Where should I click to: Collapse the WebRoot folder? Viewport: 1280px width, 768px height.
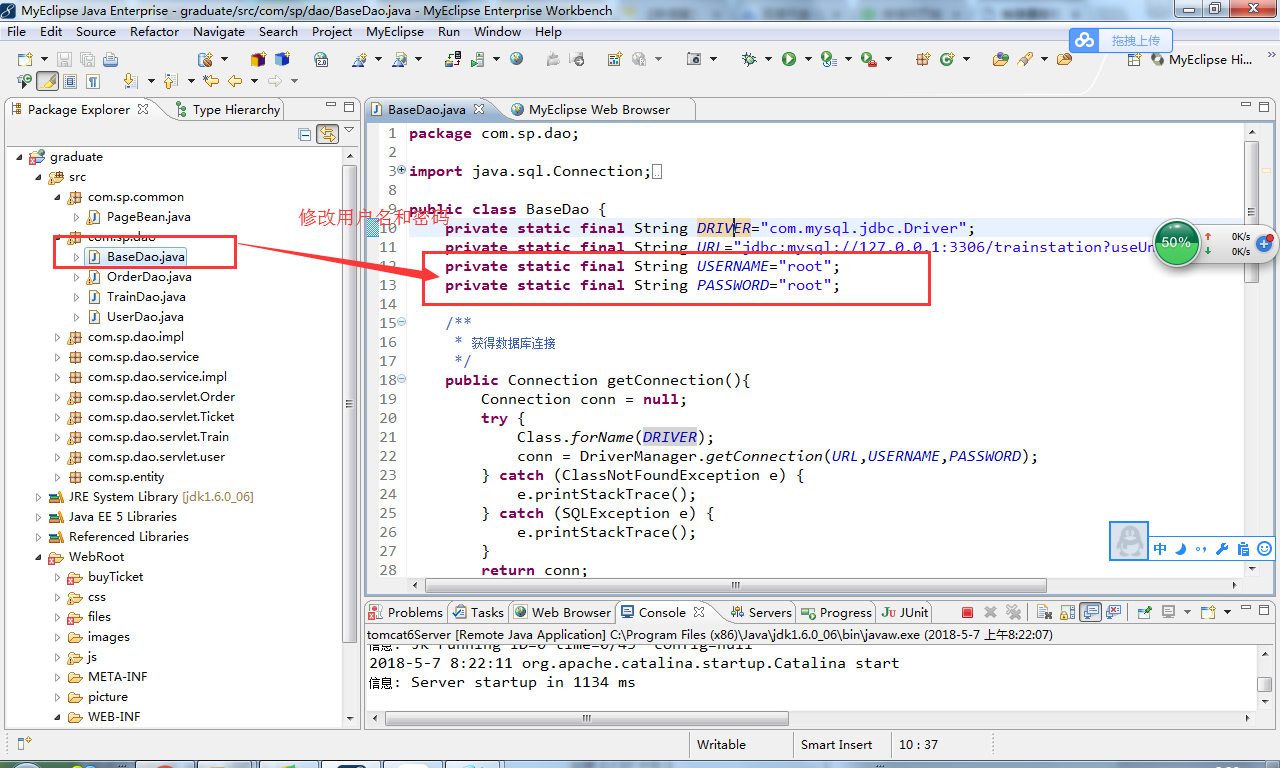click(40, 557)
